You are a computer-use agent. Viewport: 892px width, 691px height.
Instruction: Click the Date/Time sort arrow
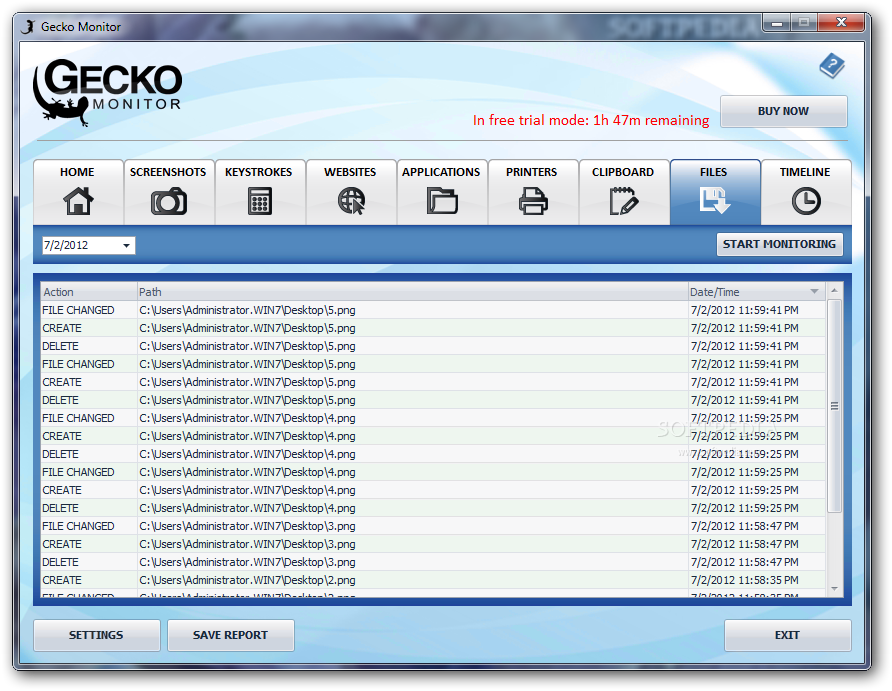coord(814,291)
